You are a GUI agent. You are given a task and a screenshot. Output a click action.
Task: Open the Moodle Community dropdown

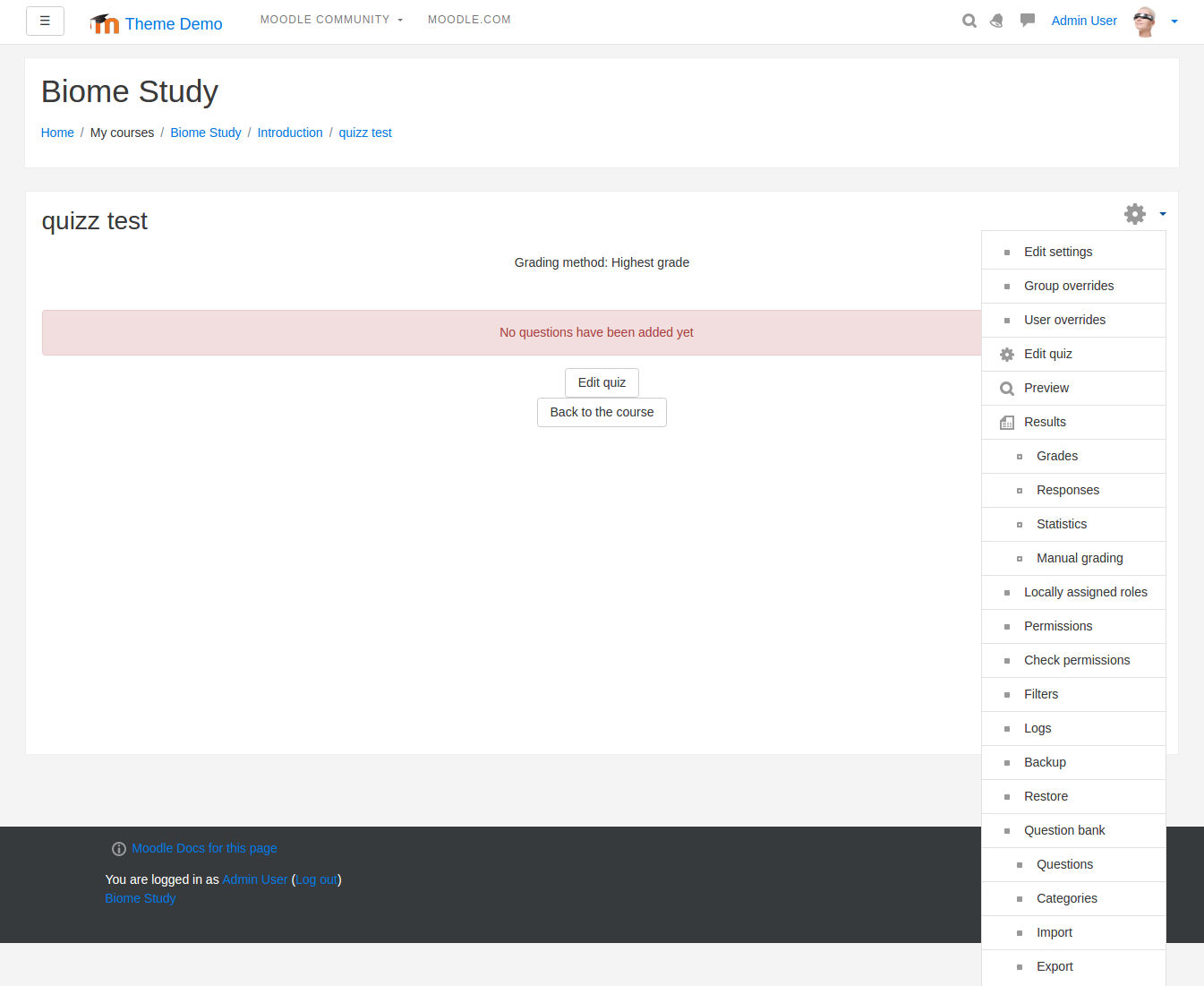coord(331,20)
